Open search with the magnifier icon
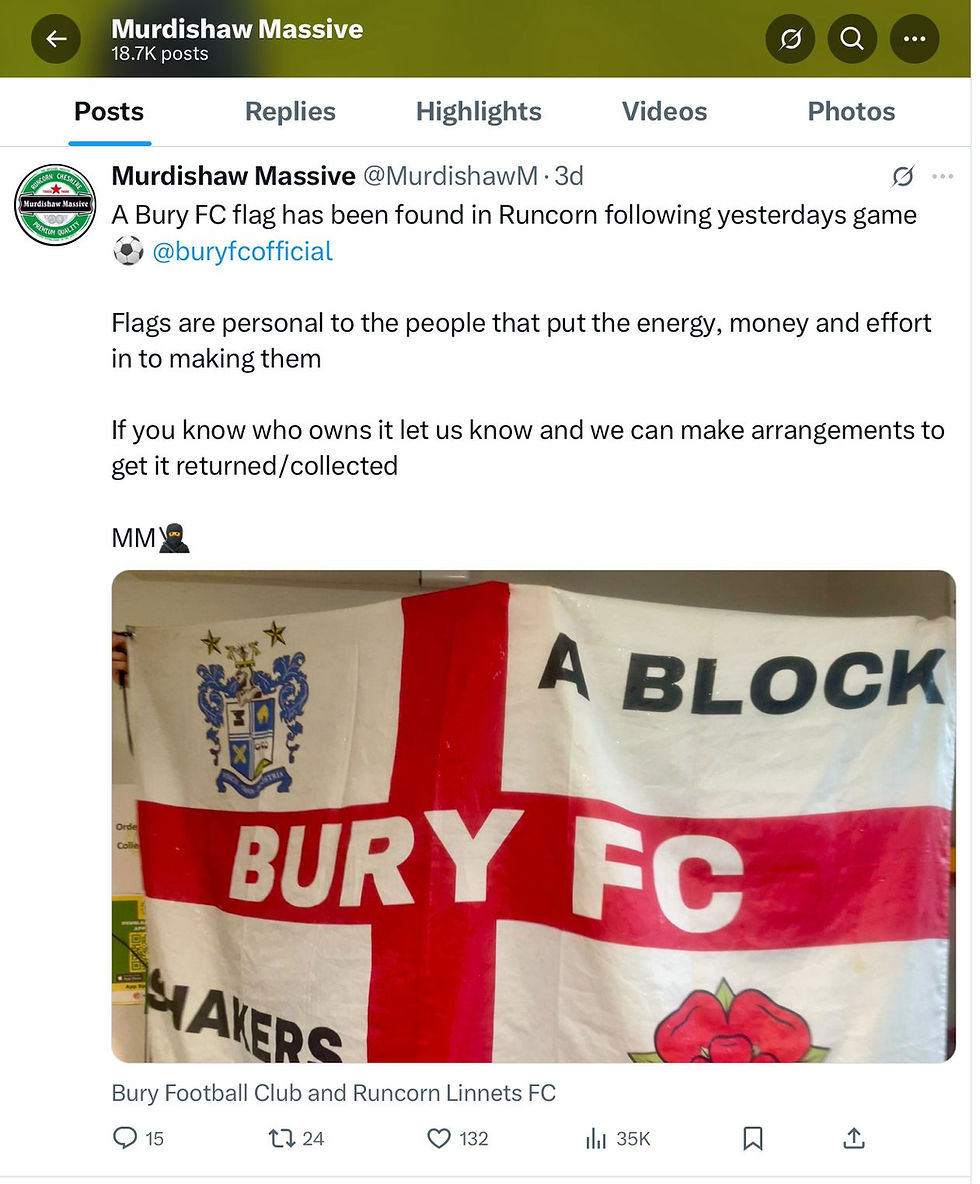The width and height of the screenshot is (980, 1184). (852, 39)
